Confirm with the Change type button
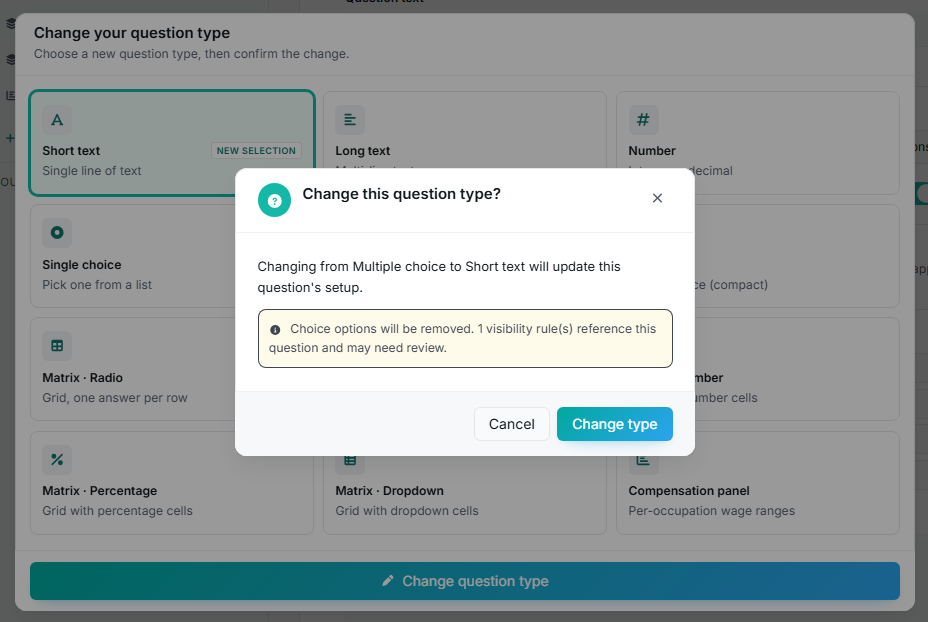This screenshot has width=928, height=622. pos(614,424)
